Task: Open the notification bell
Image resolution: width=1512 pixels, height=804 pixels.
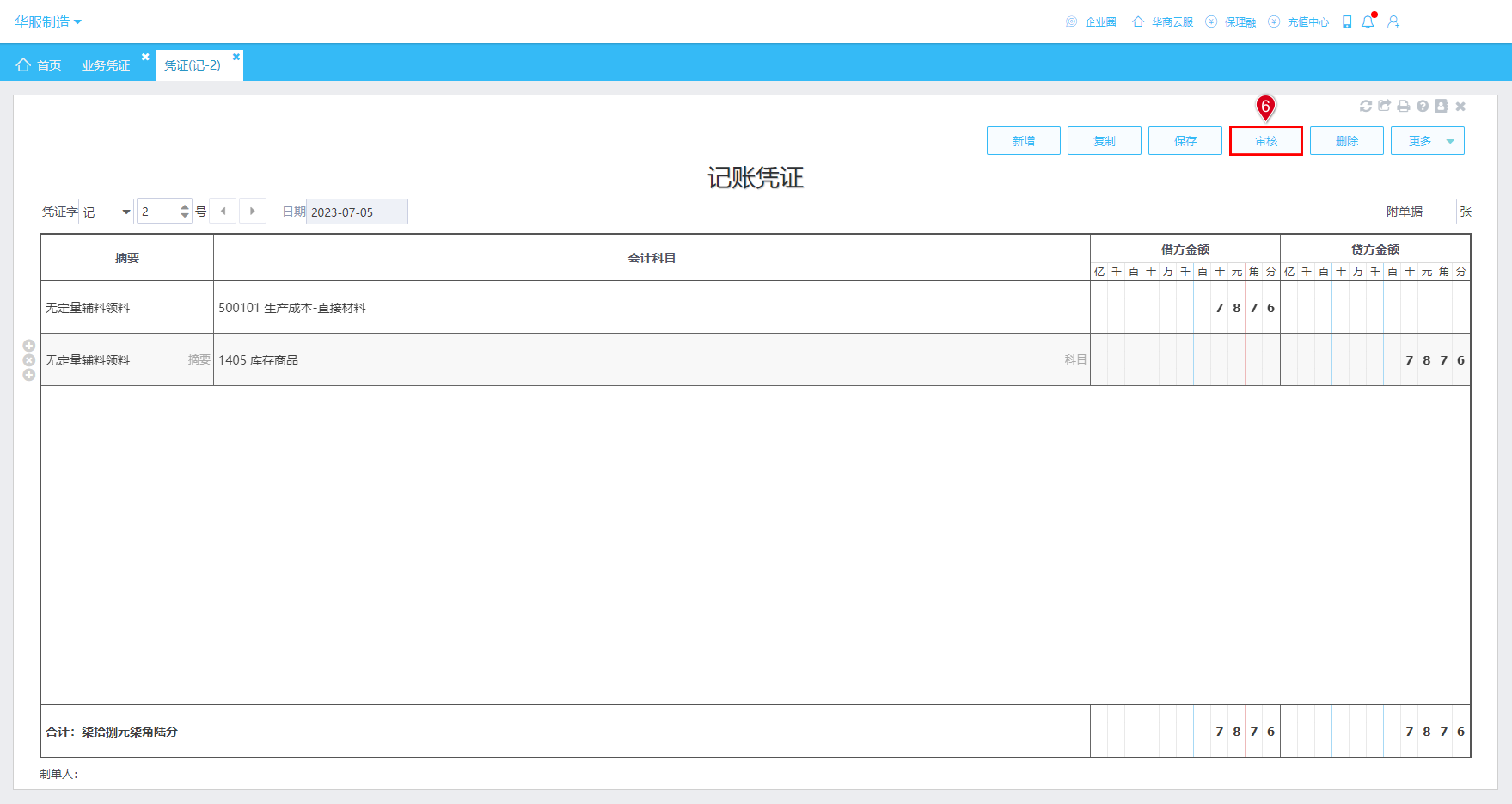Action: [1368, 21]
